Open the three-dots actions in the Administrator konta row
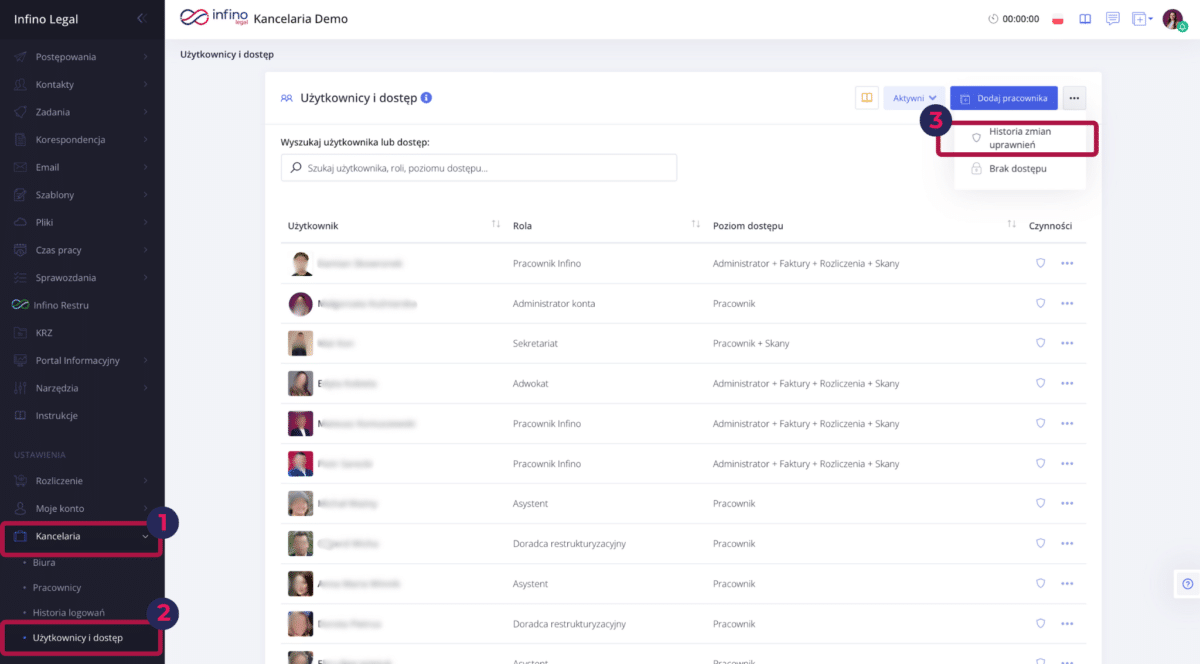The width and height of the screenshot is (1200, 664). coord(1067,303)
